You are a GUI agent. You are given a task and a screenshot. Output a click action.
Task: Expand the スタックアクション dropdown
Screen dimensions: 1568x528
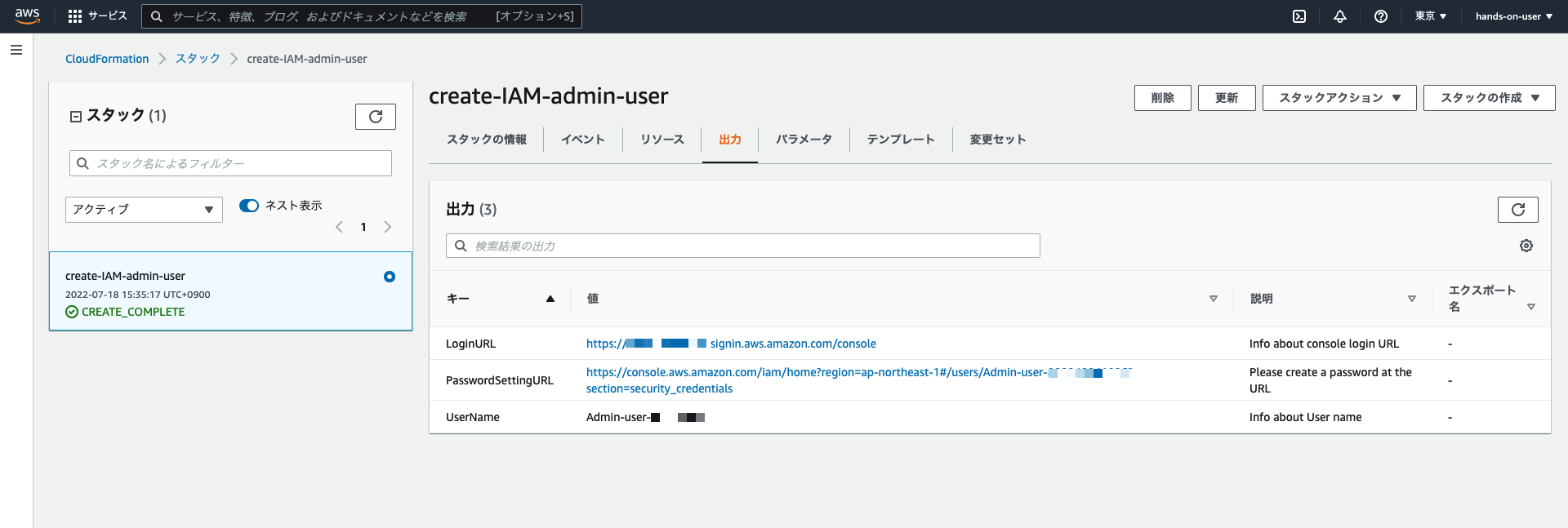coord(1340,98)
